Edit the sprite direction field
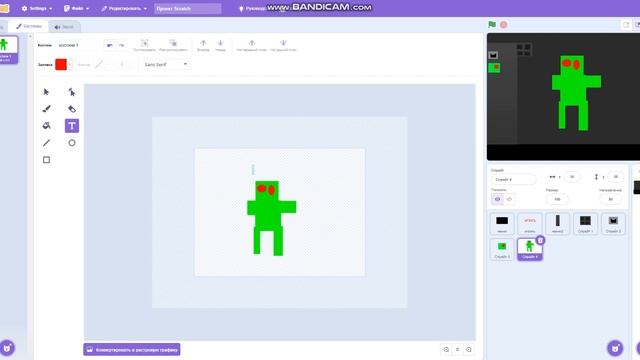The image size is (640, 360). pyautogui.click(x=611, y=199)
